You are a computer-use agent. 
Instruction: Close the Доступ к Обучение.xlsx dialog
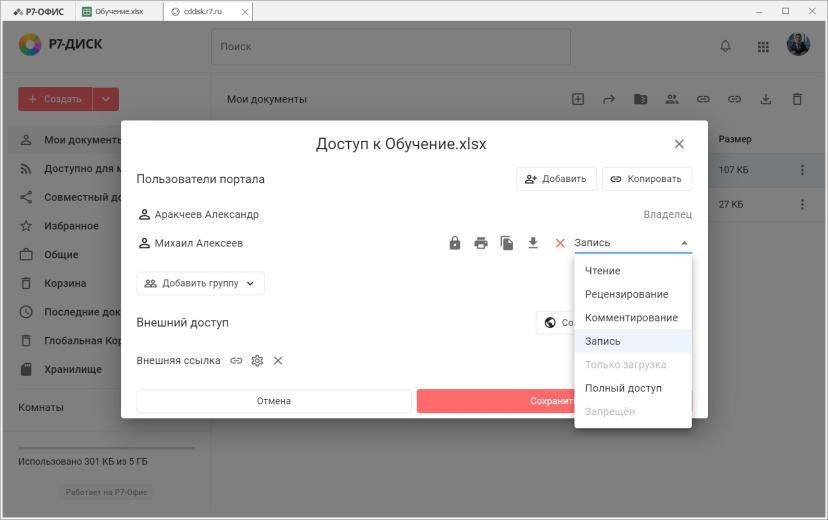[679, 144]
